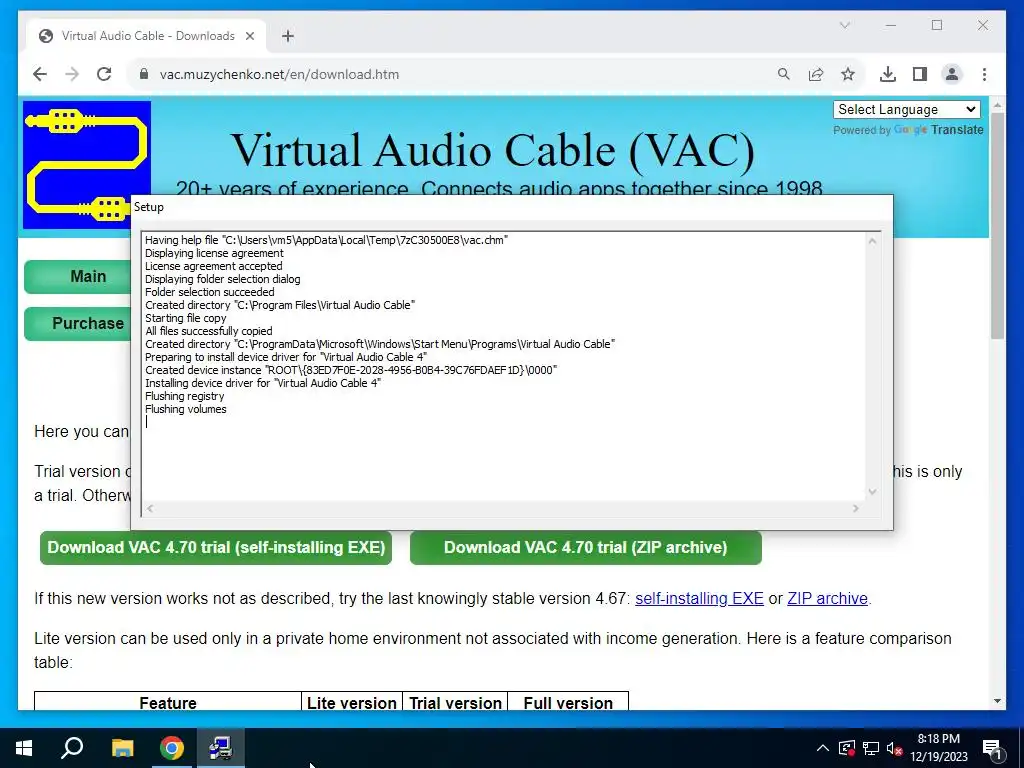This screenshot has width=1024, height=768.
Task: Click the Purchase navigation button
Action: coord(78,323)
